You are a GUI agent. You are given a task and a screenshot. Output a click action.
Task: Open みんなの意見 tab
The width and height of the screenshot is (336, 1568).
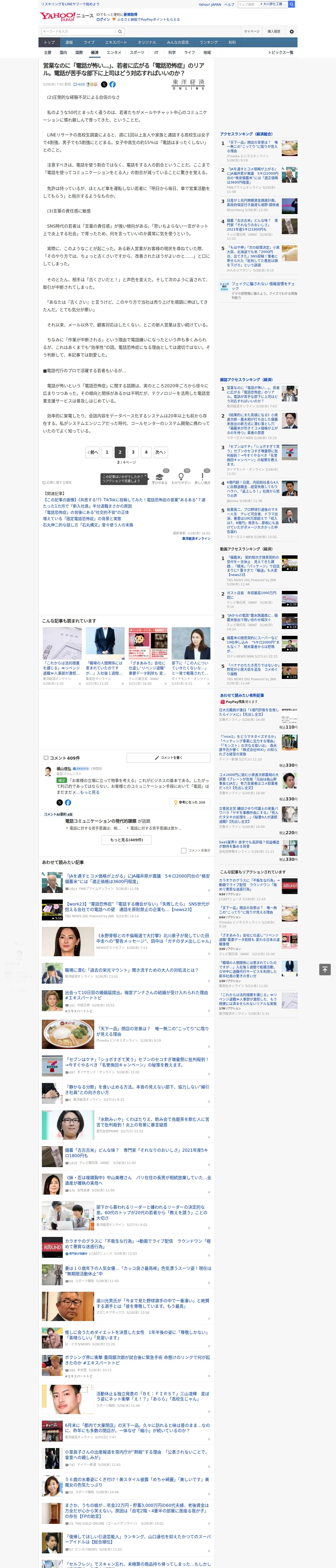tap(177, 43)
